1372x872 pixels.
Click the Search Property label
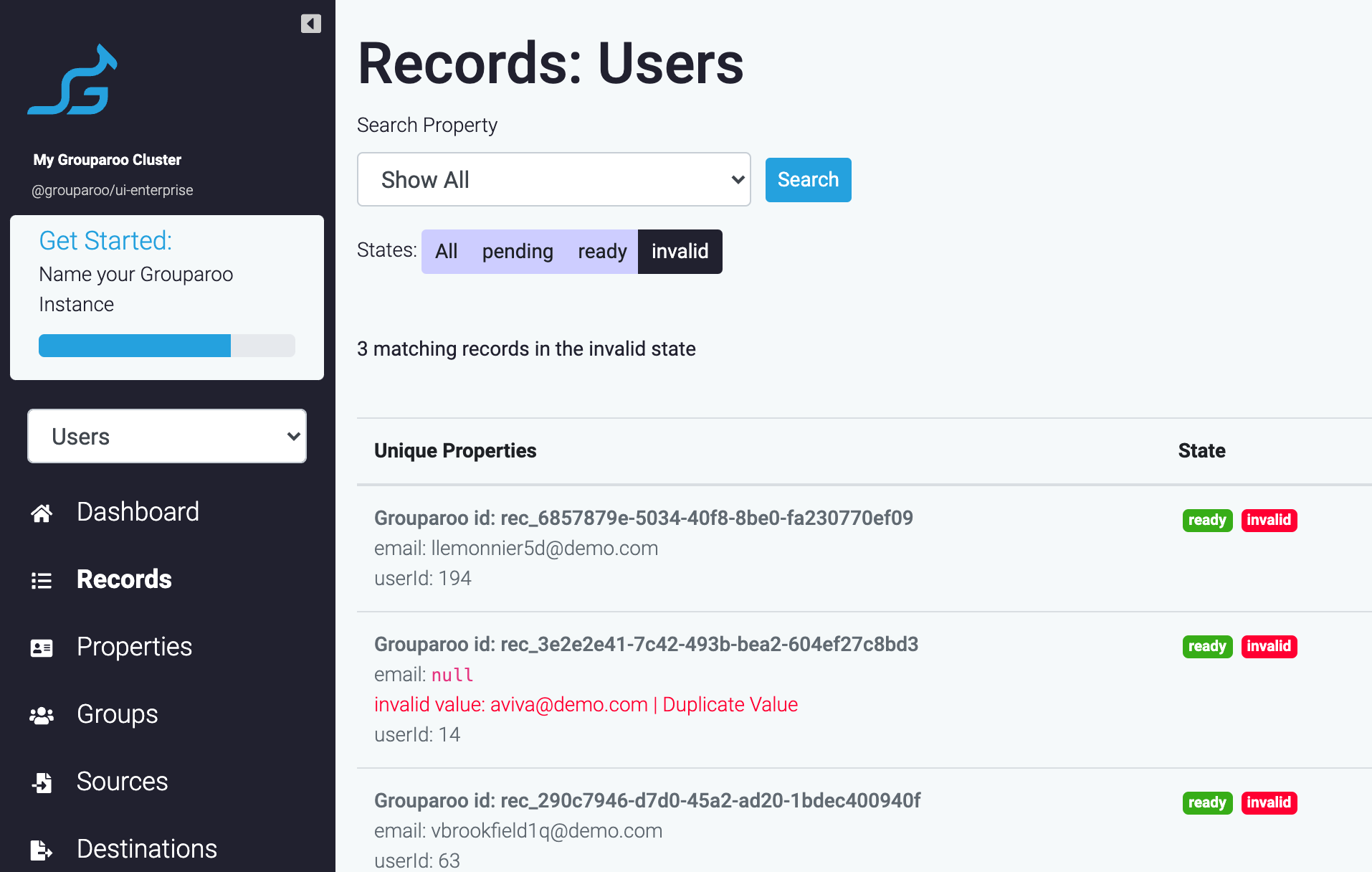(x=427, y=125)
